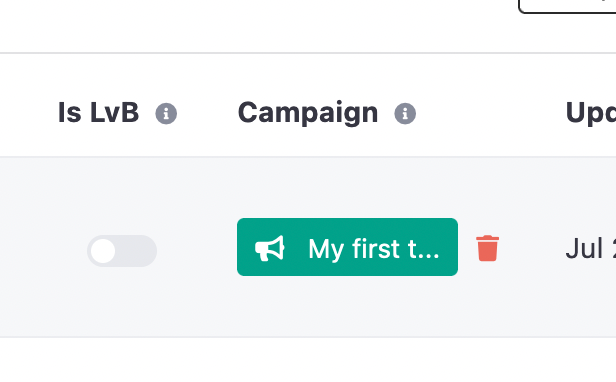Click the Campaign column info icon
Image resolution: width=616 pixels, height=382 pixels.
click(x=405, y=114)
